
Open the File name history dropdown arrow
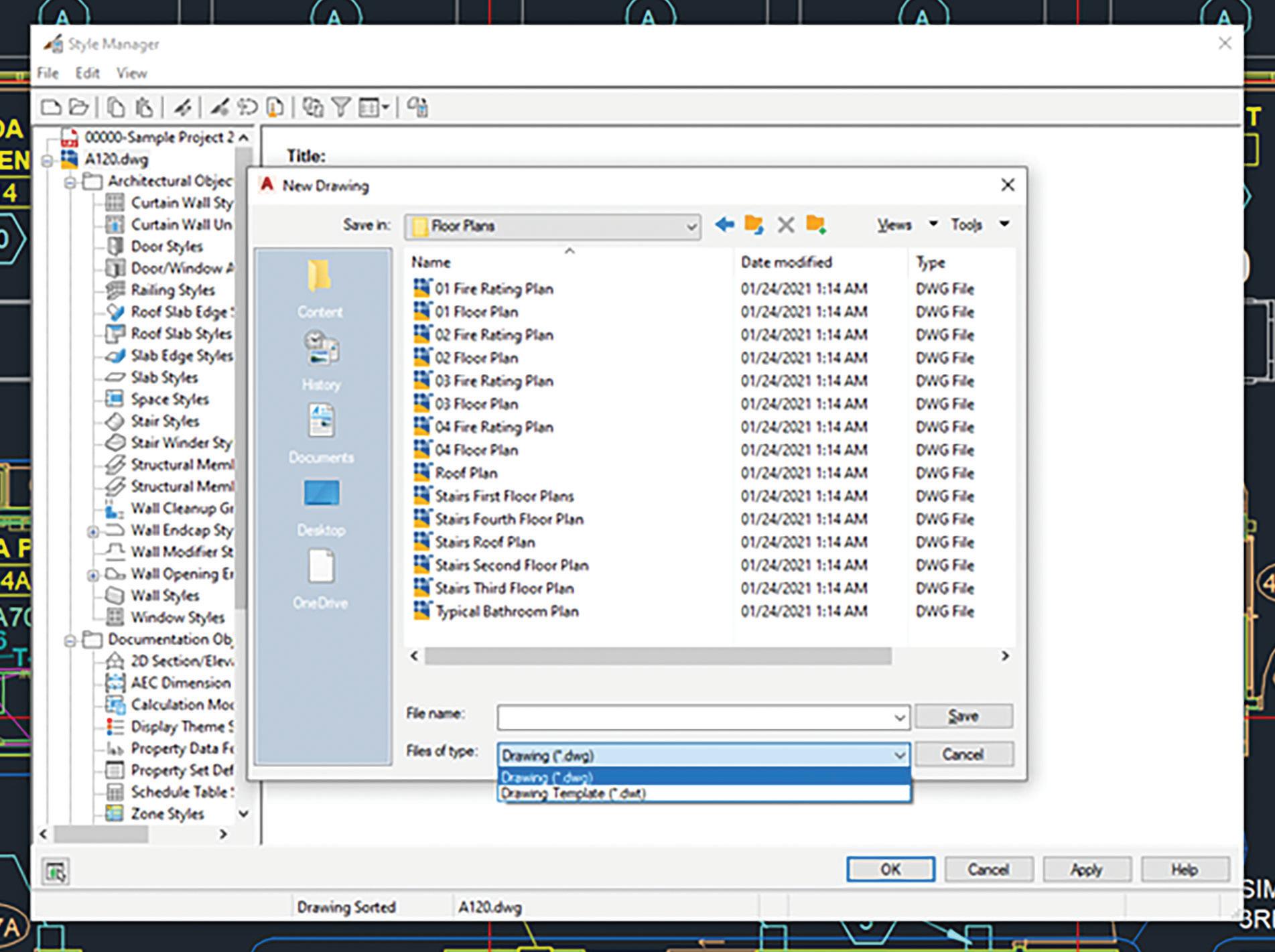point(899,718)
